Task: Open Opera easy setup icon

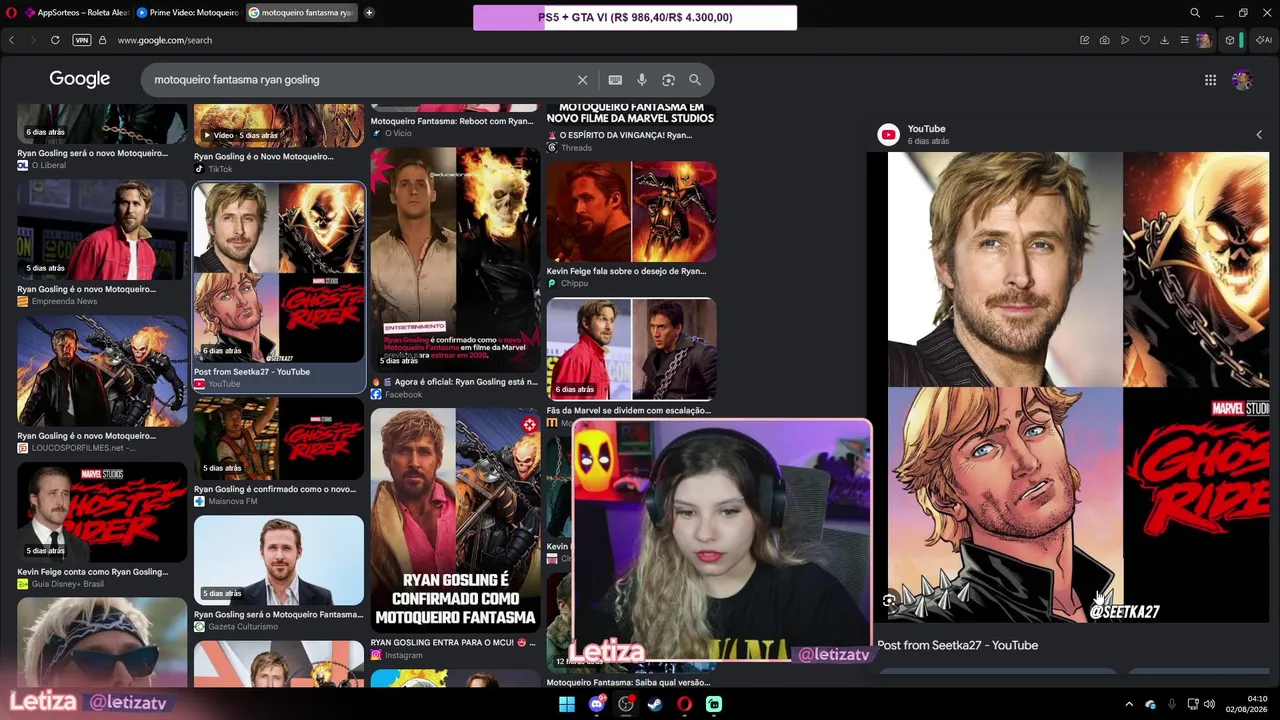Action: (1184, 40)
